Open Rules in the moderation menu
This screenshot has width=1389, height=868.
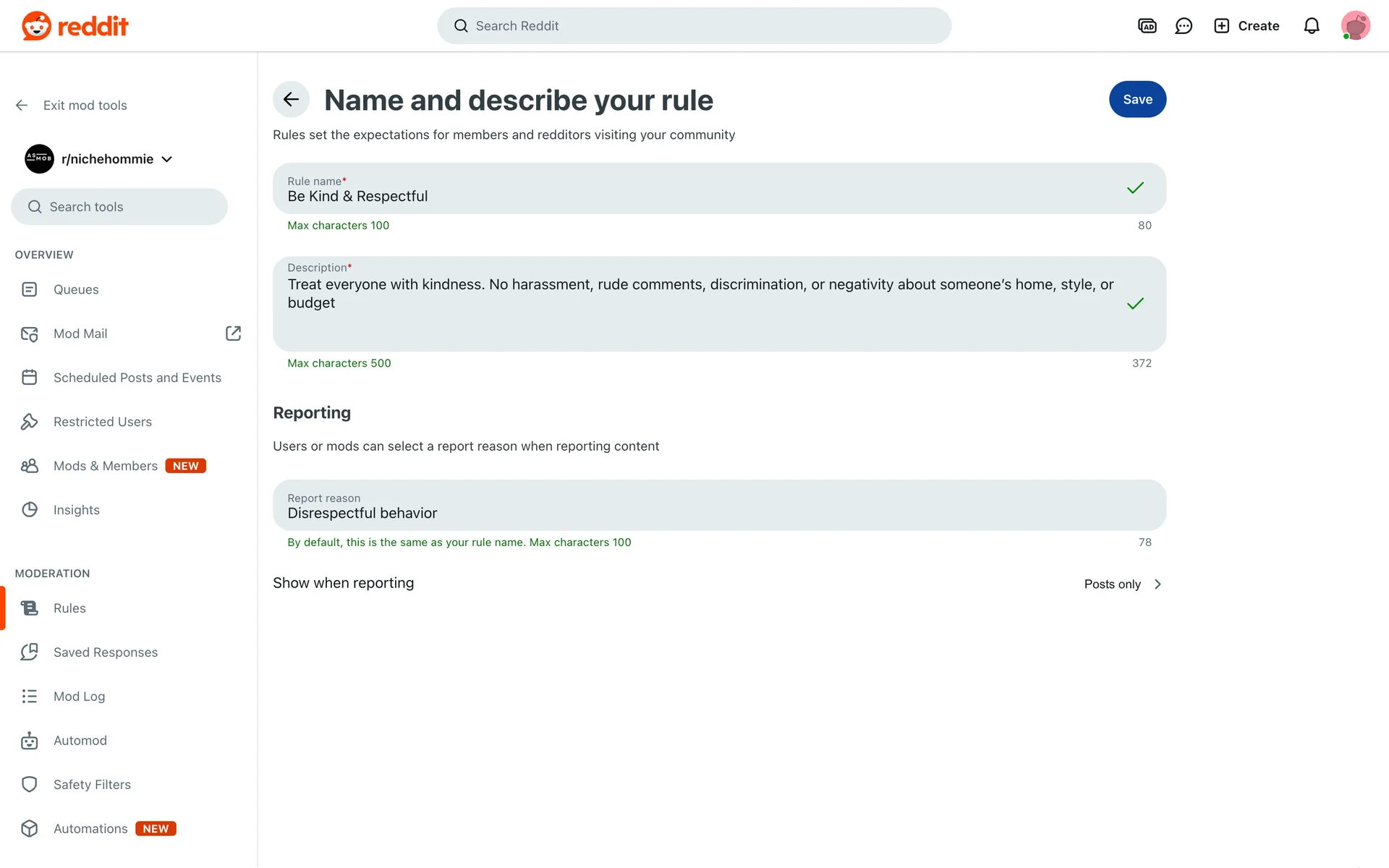tap(69, 608)
